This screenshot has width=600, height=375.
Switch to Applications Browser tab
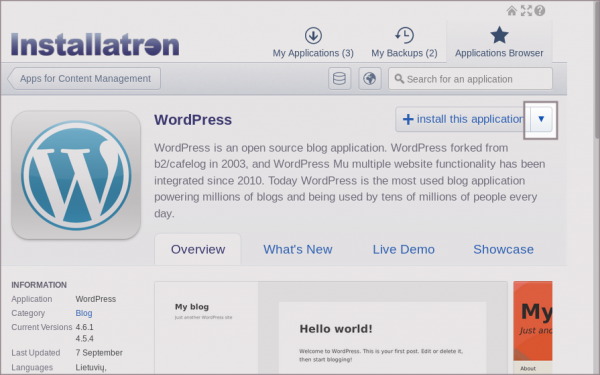(x=499, y=42)
